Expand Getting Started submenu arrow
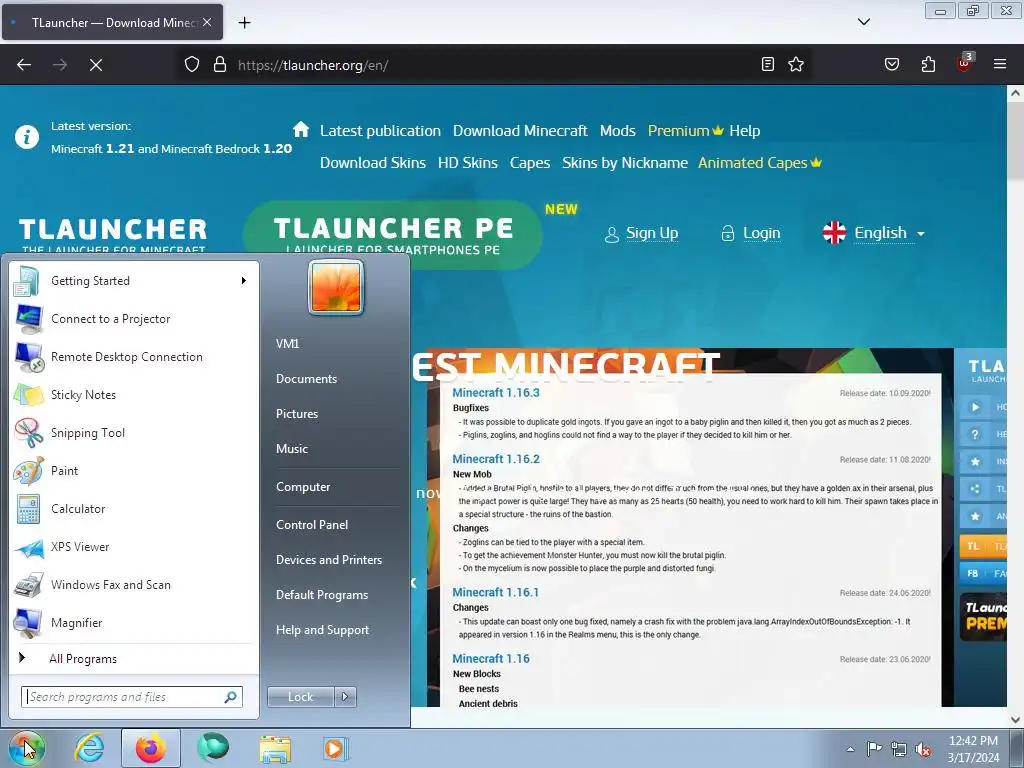The height and width of the screenshot is (768, 1024). pos(244,281)
